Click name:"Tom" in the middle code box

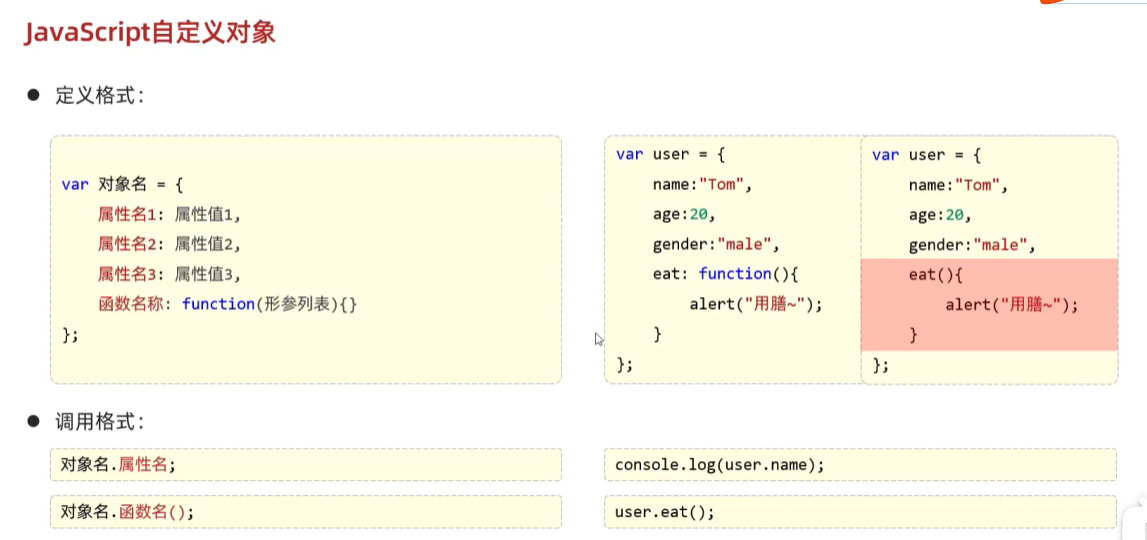pyautogui.click(x=702, y=184)
